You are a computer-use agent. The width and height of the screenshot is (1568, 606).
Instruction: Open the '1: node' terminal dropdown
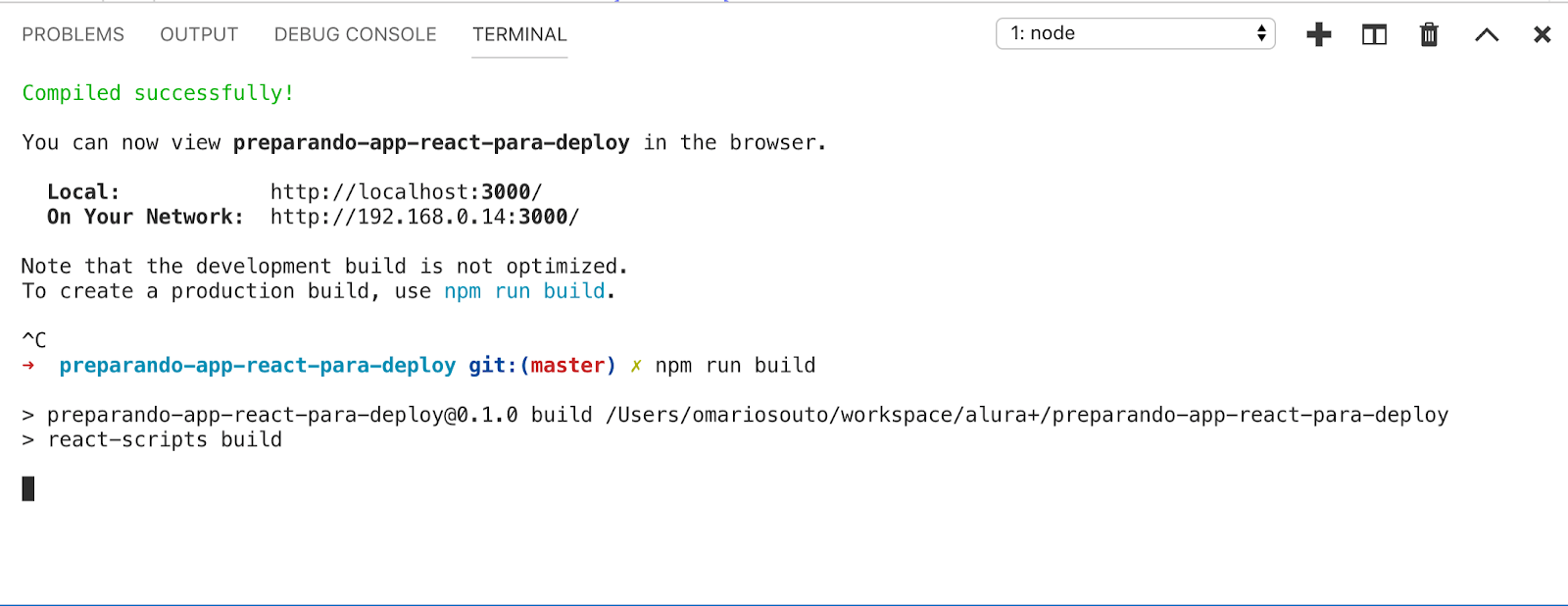click(1135, 33)
